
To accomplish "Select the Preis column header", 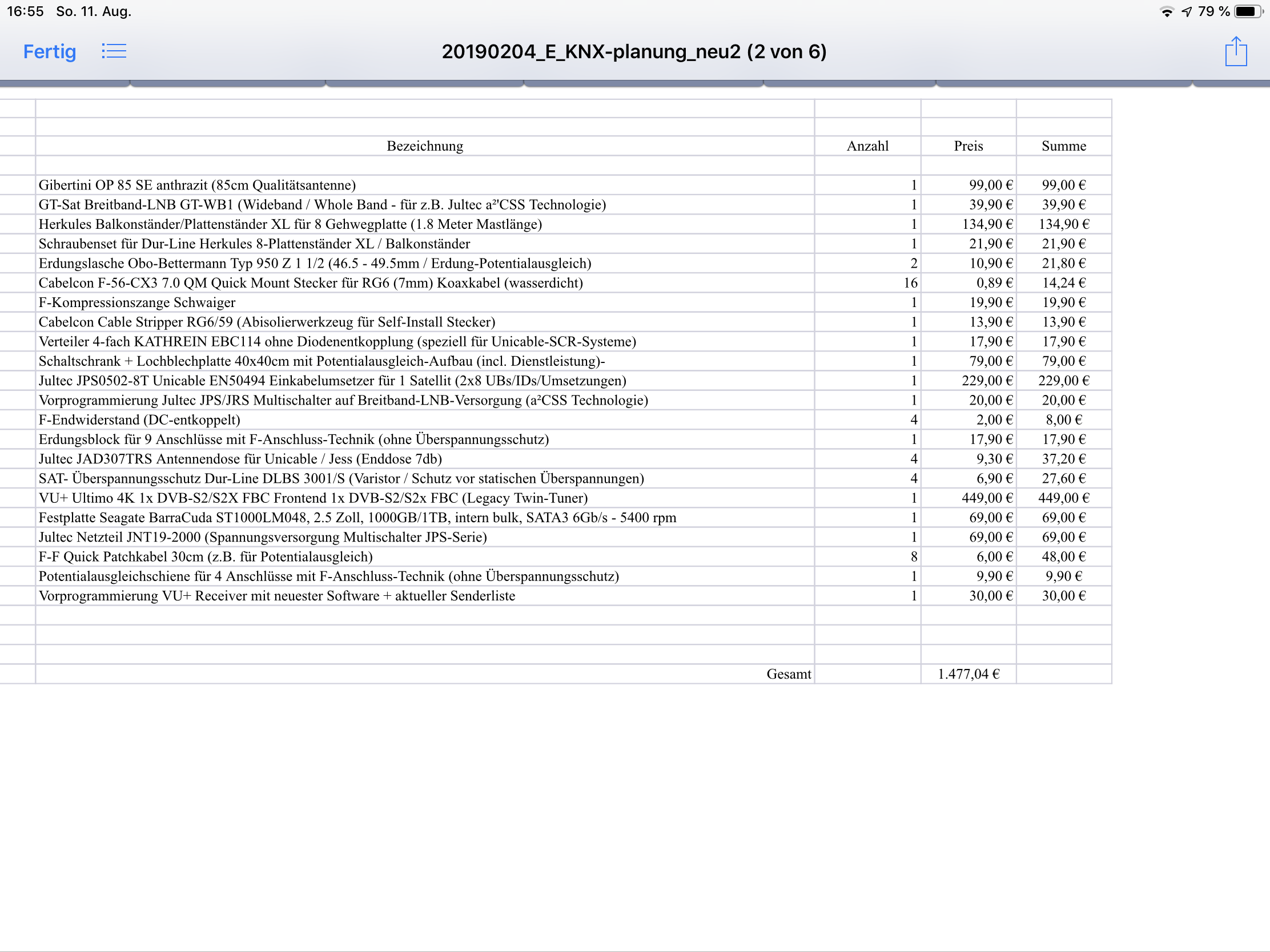I will tap(968, 146).
